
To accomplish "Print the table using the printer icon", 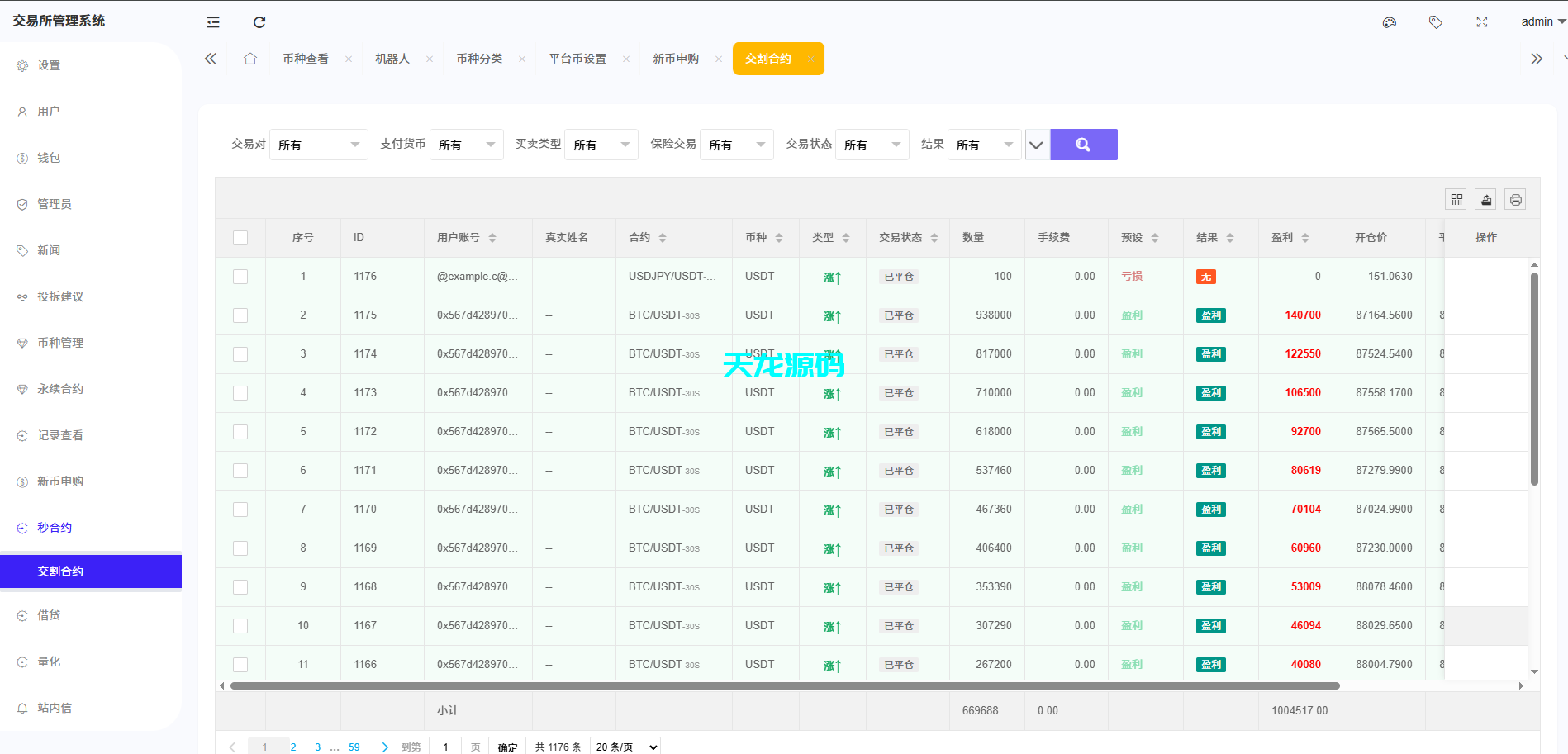I will (1515, 199).
